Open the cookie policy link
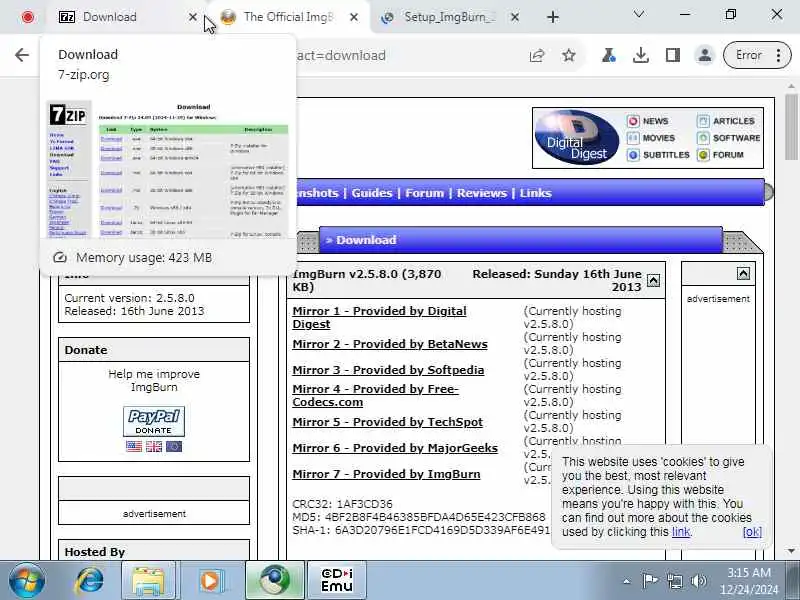800x600 pixels. (681, 532)
